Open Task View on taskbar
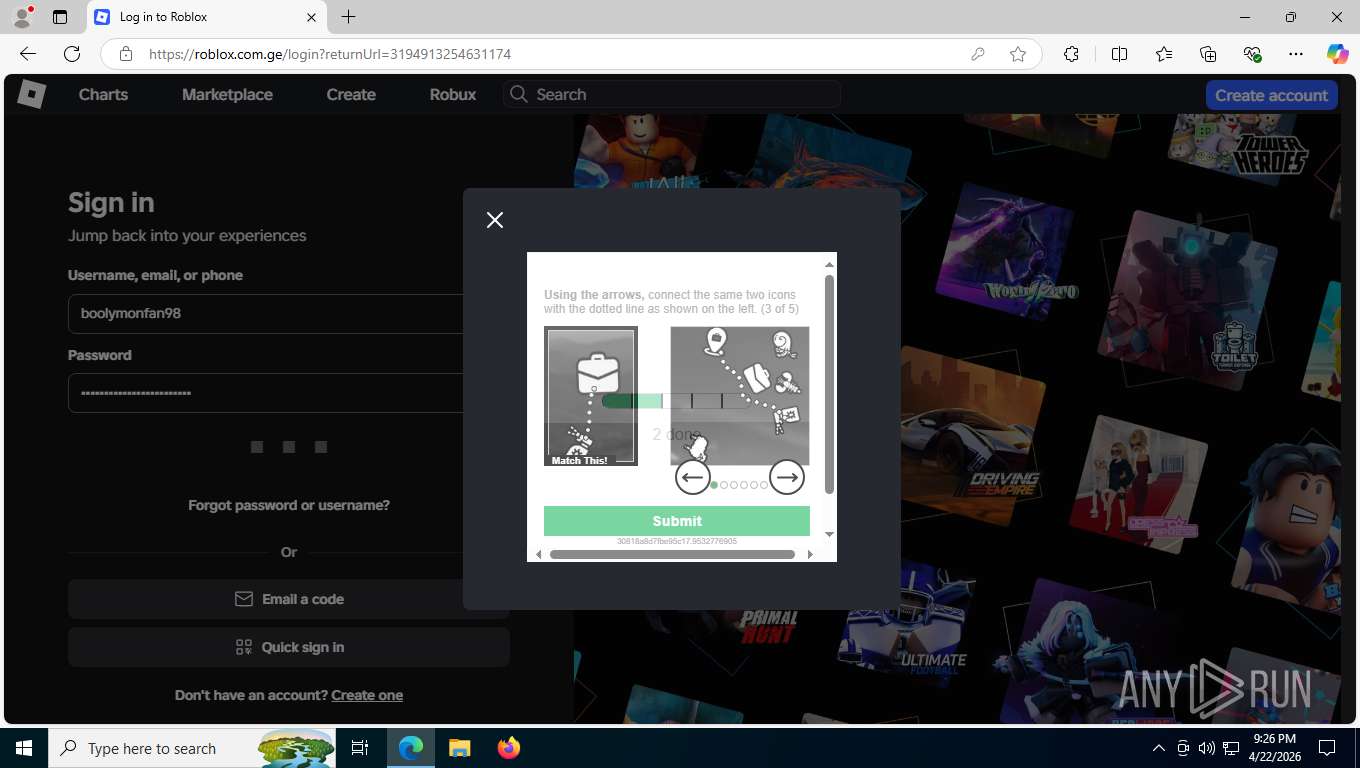The width and height of the screenshot is (1360, 768). coord(360,748)
